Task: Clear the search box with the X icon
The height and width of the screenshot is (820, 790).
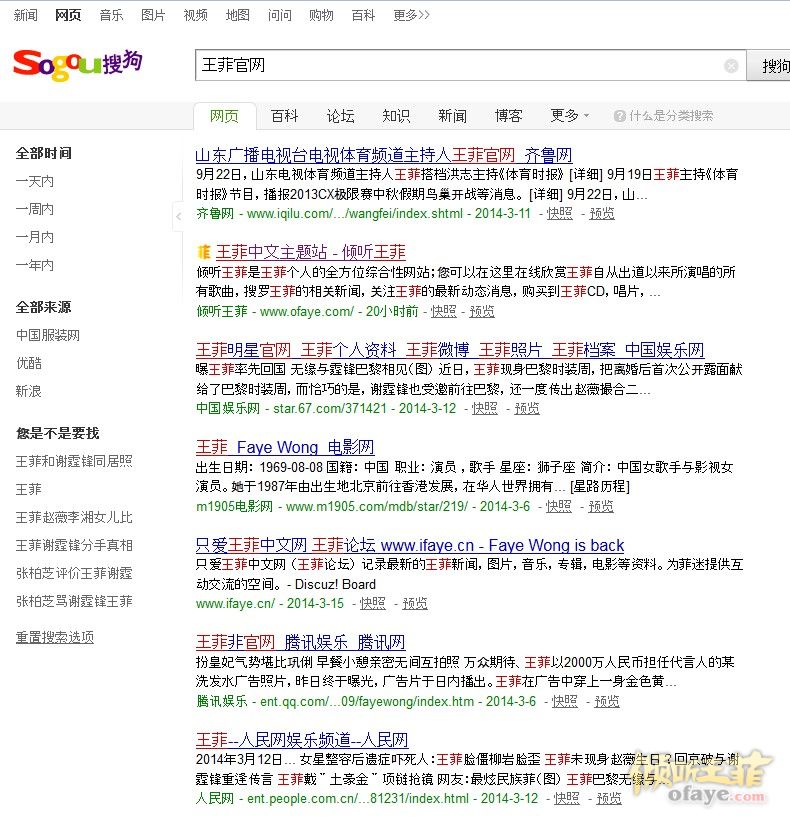Action: 731,66
